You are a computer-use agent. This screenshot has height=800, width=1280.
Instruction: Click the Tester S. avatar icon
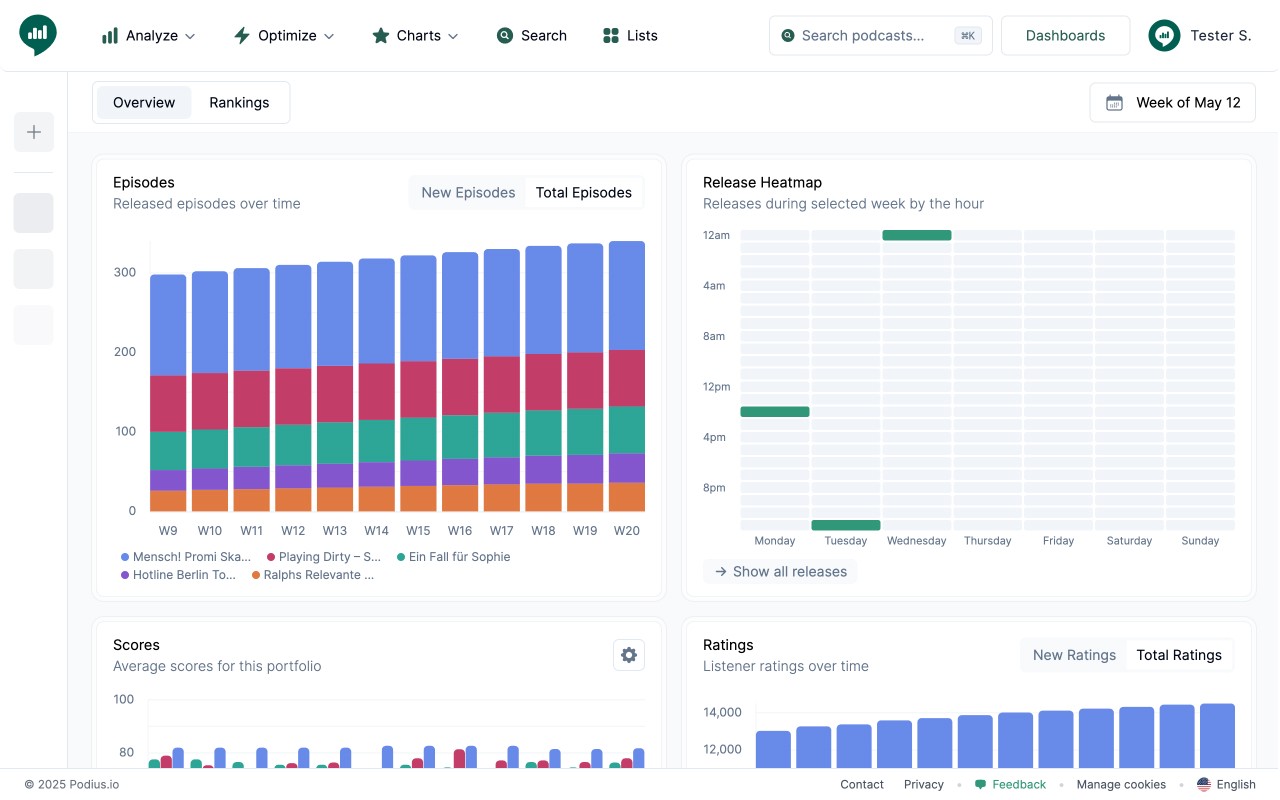click(1164, 35)
